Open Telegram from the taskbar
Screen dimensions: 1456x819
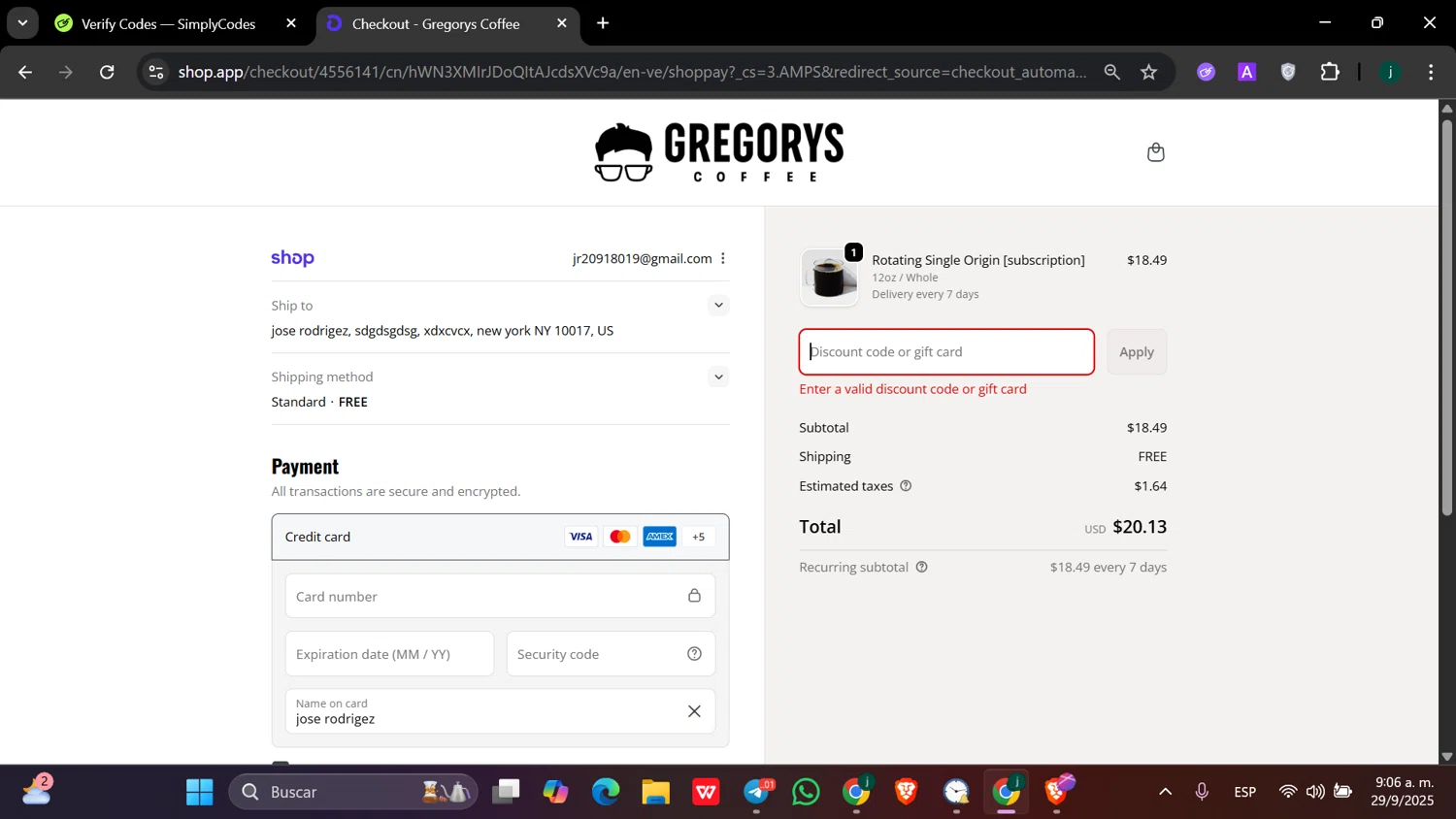(x=757, y=792)
